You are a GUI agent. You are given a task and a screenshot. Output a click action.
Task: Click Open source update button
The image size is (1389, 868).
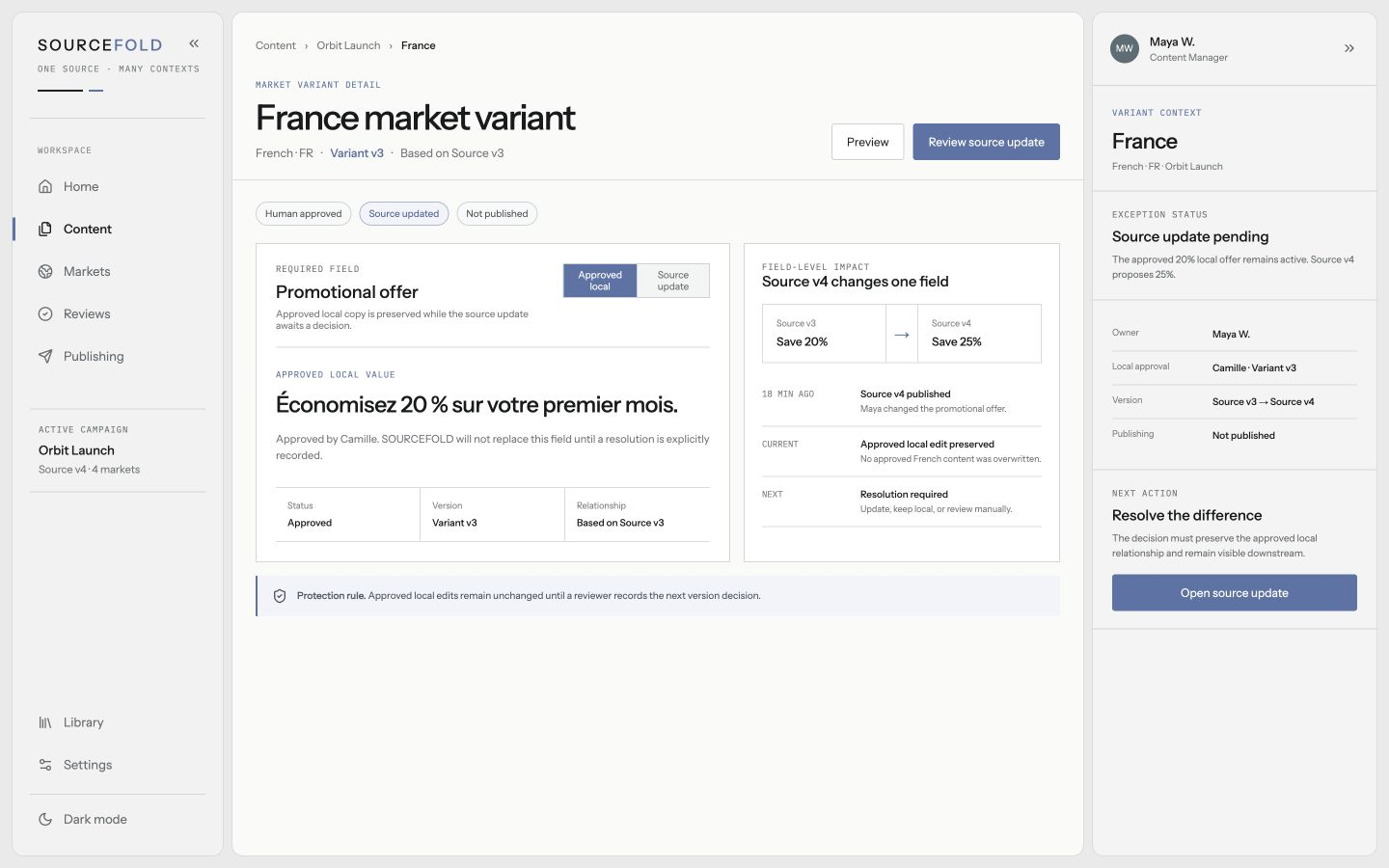click(1234, 593)
